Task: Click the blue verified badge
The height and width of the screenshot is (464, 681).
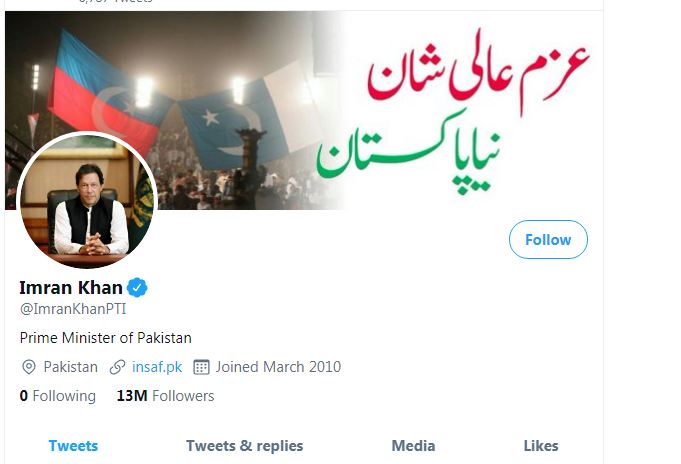Action: point(137,288)
